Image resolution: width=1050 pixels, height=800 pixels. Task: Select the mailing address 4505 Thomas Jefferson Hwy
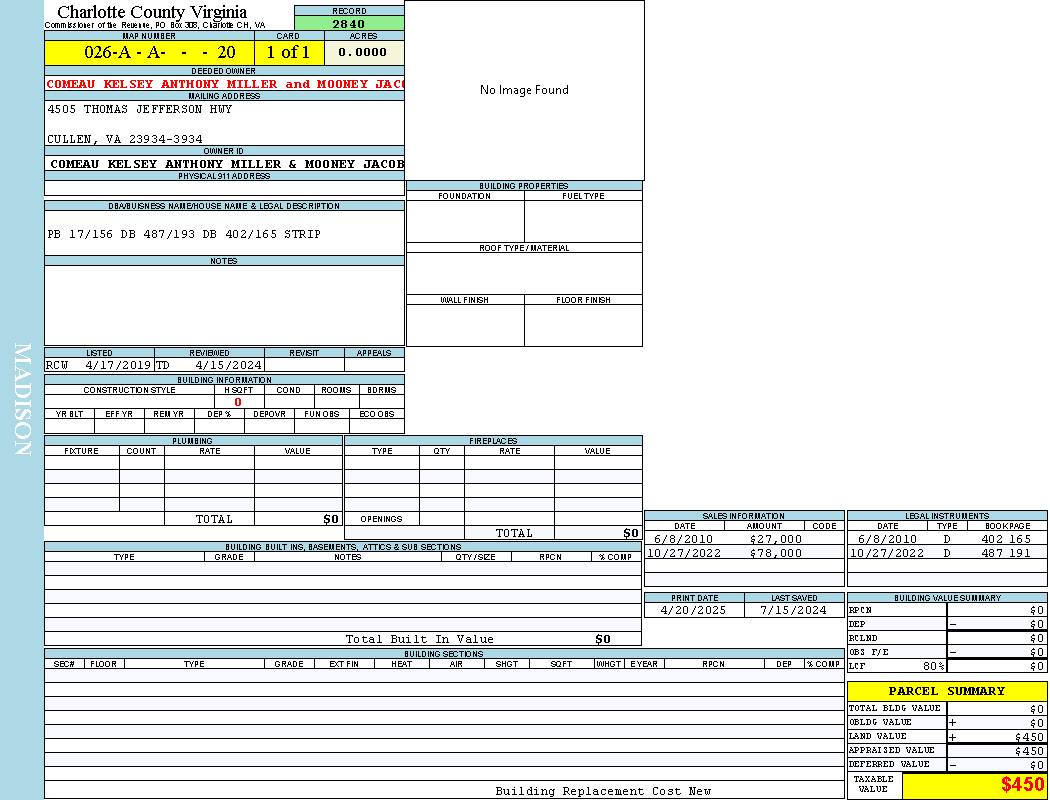click(139, 109)
